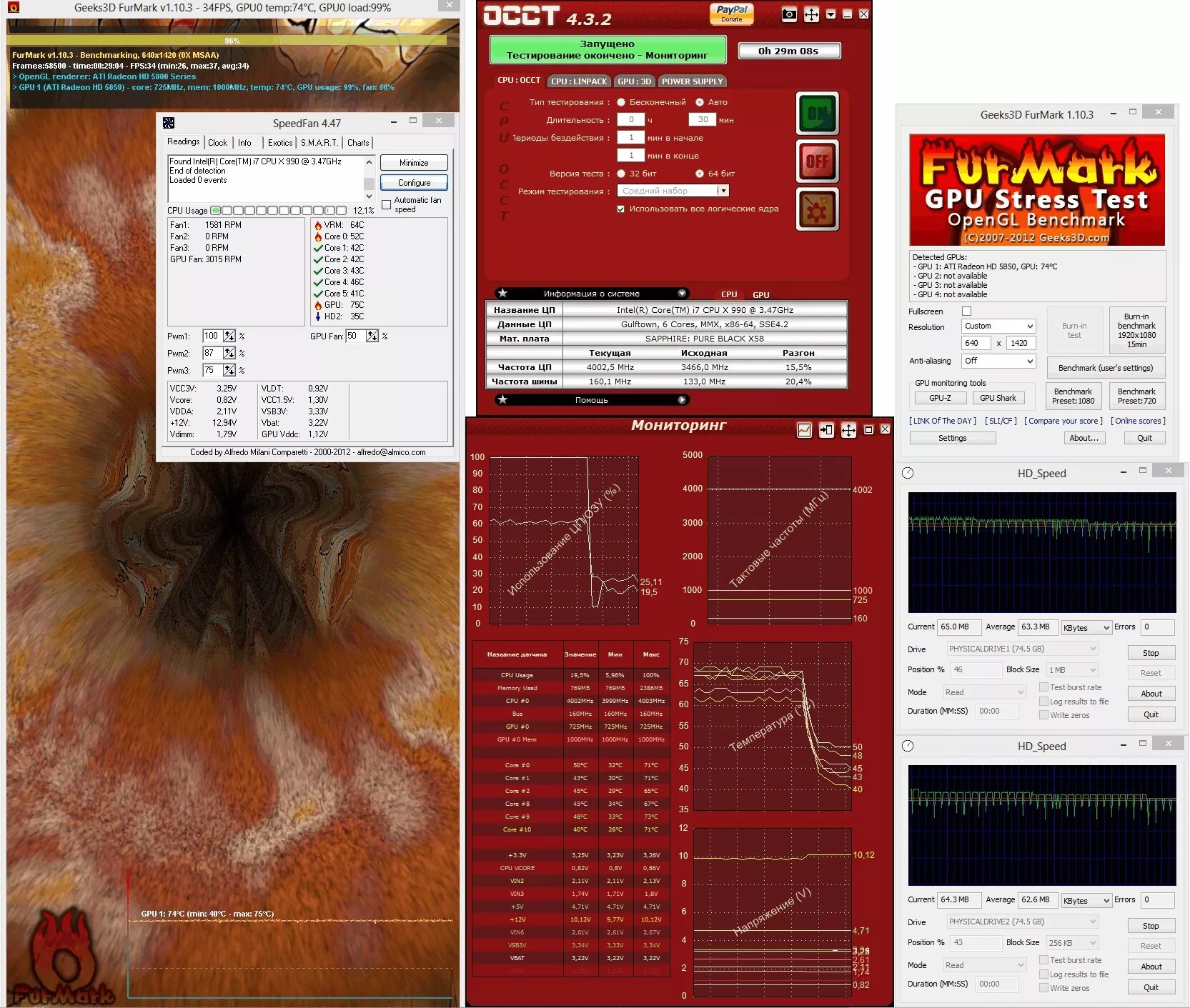Click the star icon beside Информация о системе
The height and width of the screenshot is (1008, 1190).
(503, 293)
